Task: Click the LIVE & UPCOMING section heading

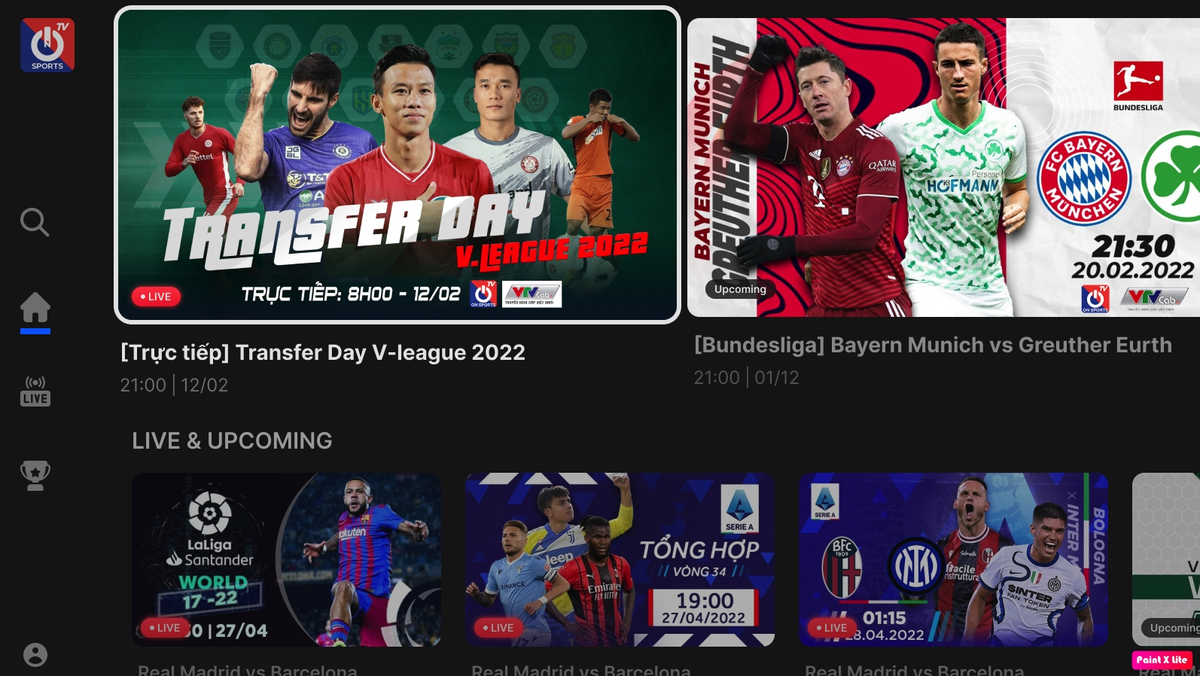Action: [232, 441]
